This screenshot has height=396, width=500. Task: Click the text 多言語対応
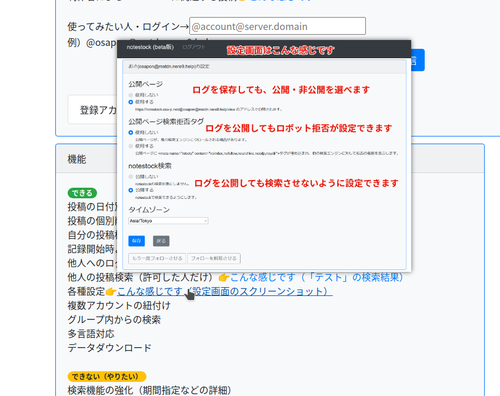(91, 333)
